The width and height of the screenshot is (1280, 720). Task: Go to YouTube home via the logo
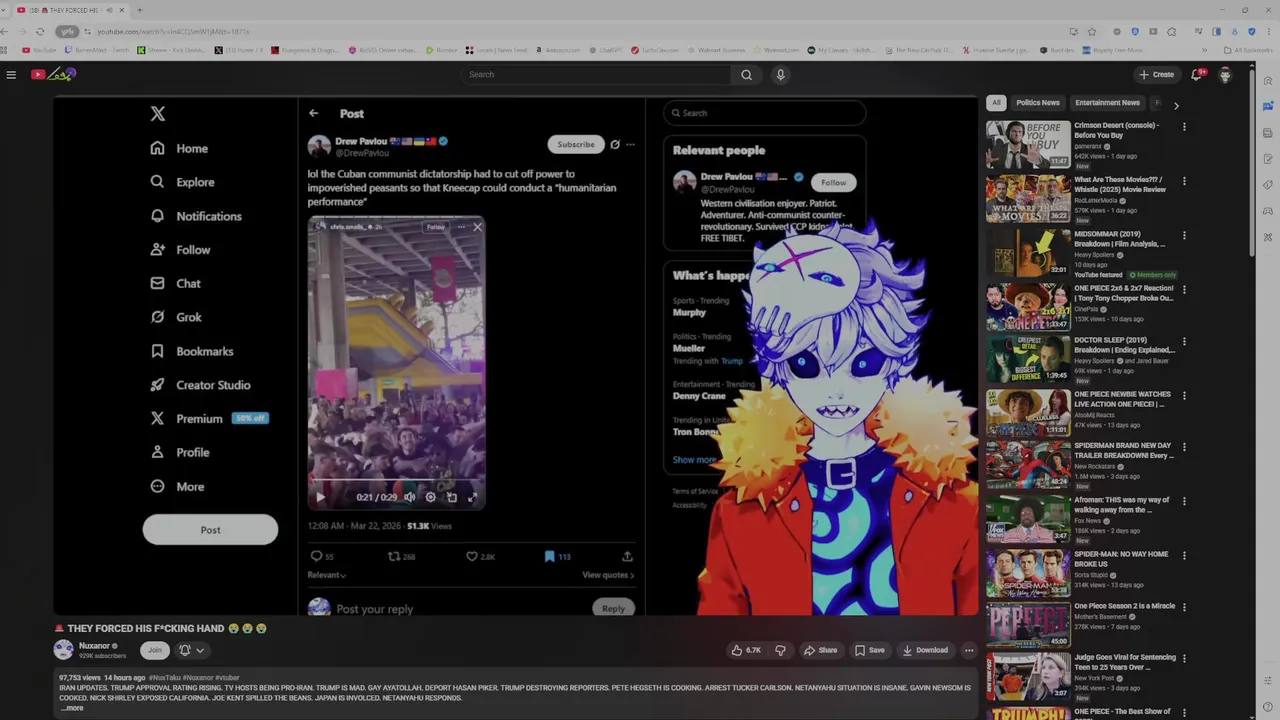[54, 74]
